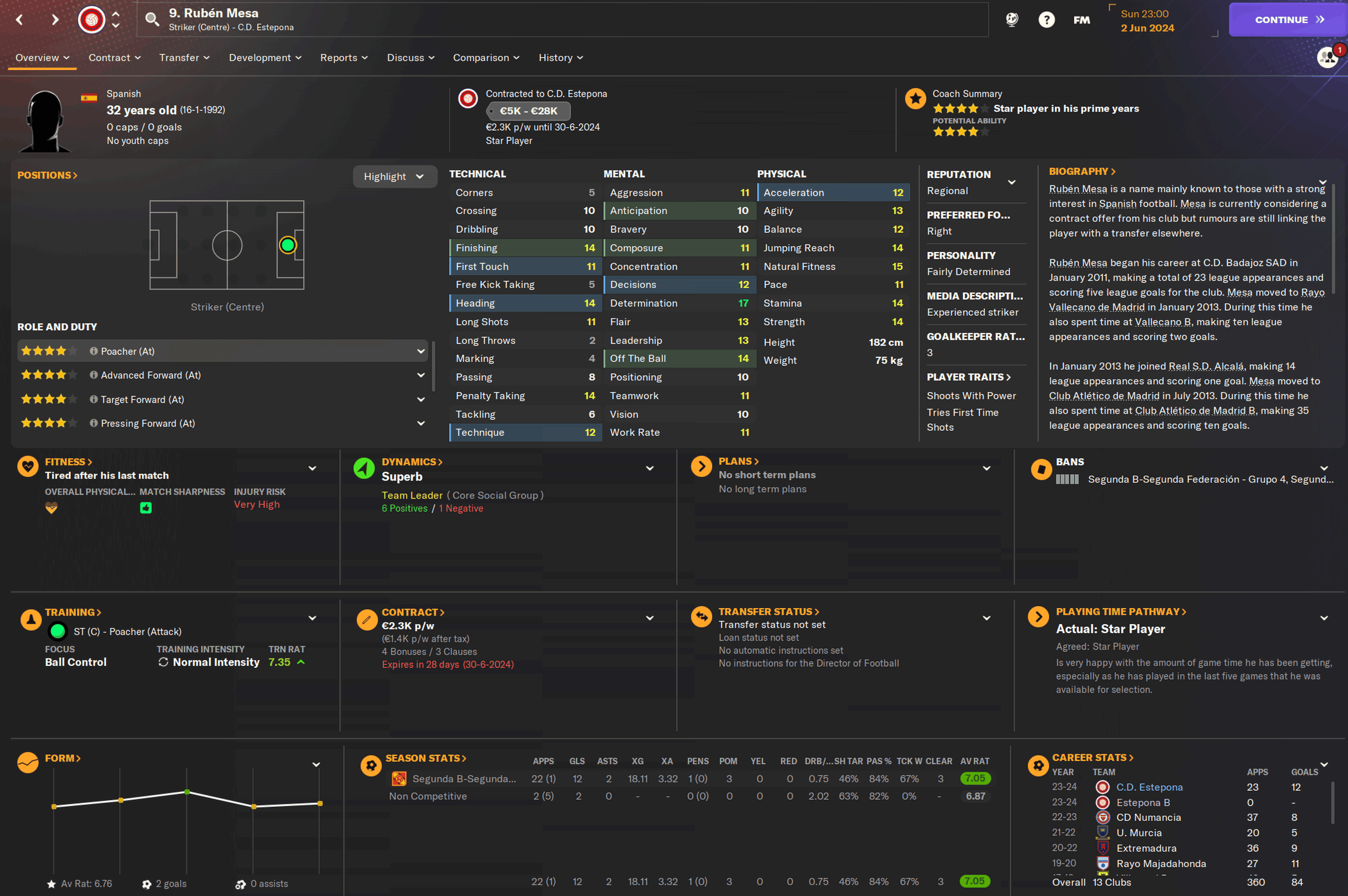Click the Transfer Status arrows icon
This screenshot has width=1348, height=896.
tap(701, 617)
